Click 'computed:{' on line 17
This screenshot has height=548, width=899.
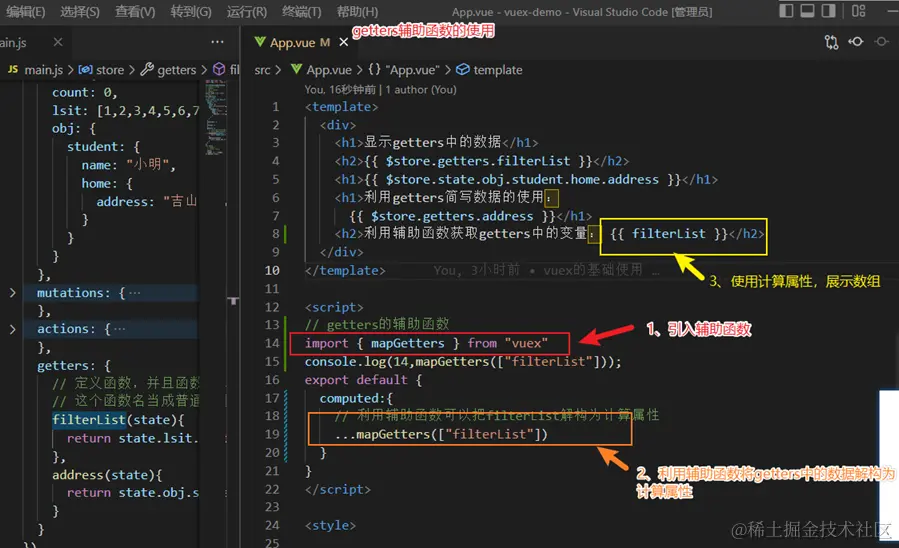pyautogui.click(x=356, y=398)
